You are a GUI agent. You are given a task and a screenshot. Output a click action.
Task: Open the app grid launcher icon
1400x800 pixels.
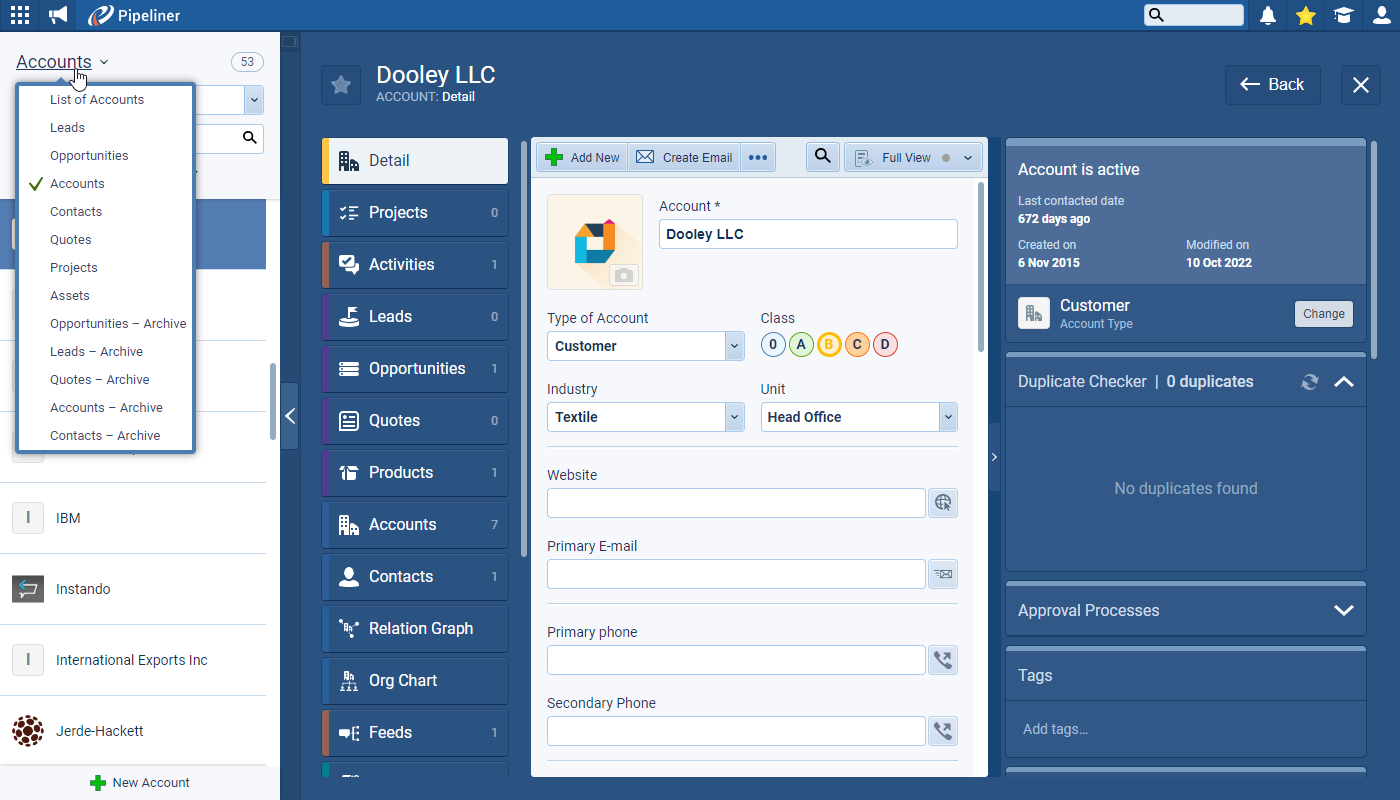[20, 15]
